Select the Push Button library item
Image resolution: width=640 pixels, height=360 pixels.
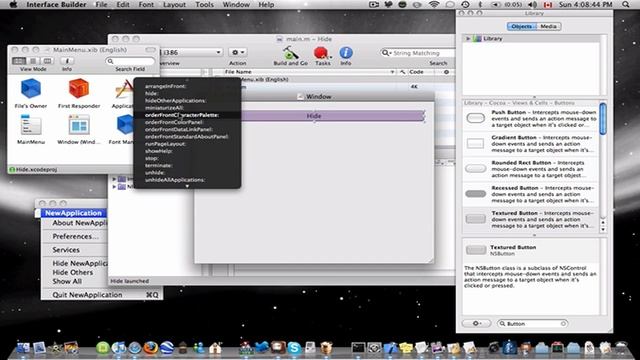tap(531, 118)
